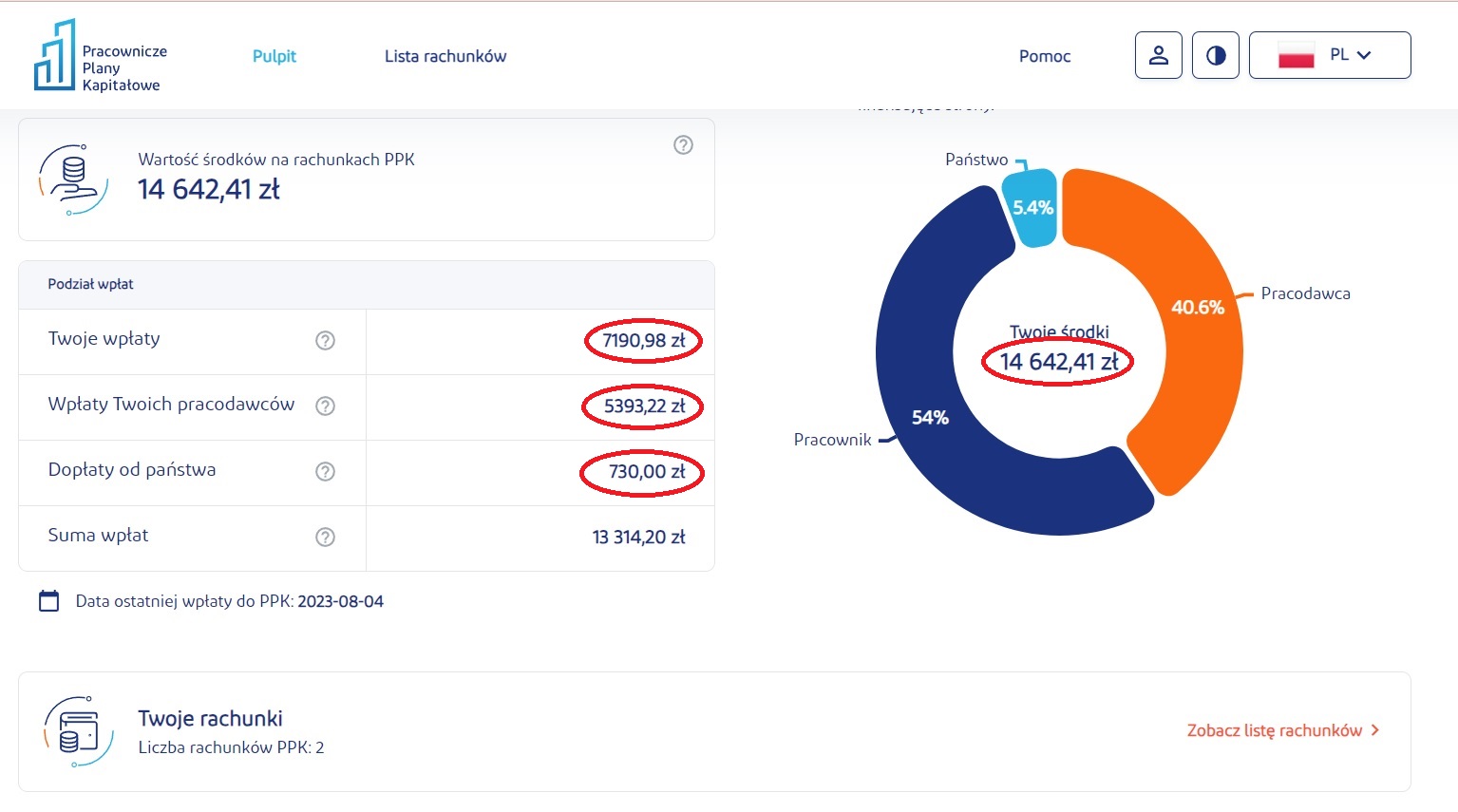Open the PL language dropdown
This screenshot has height=812, width=1458.
[1329, 55]
